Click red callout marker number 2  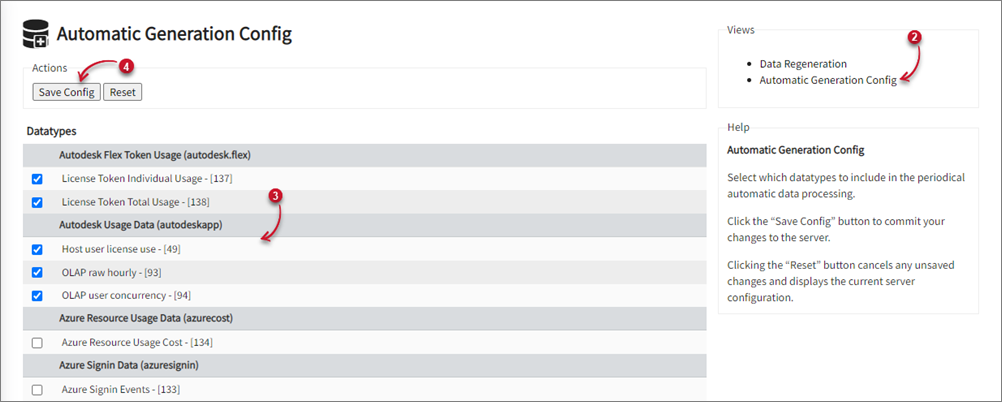point(913,37)
